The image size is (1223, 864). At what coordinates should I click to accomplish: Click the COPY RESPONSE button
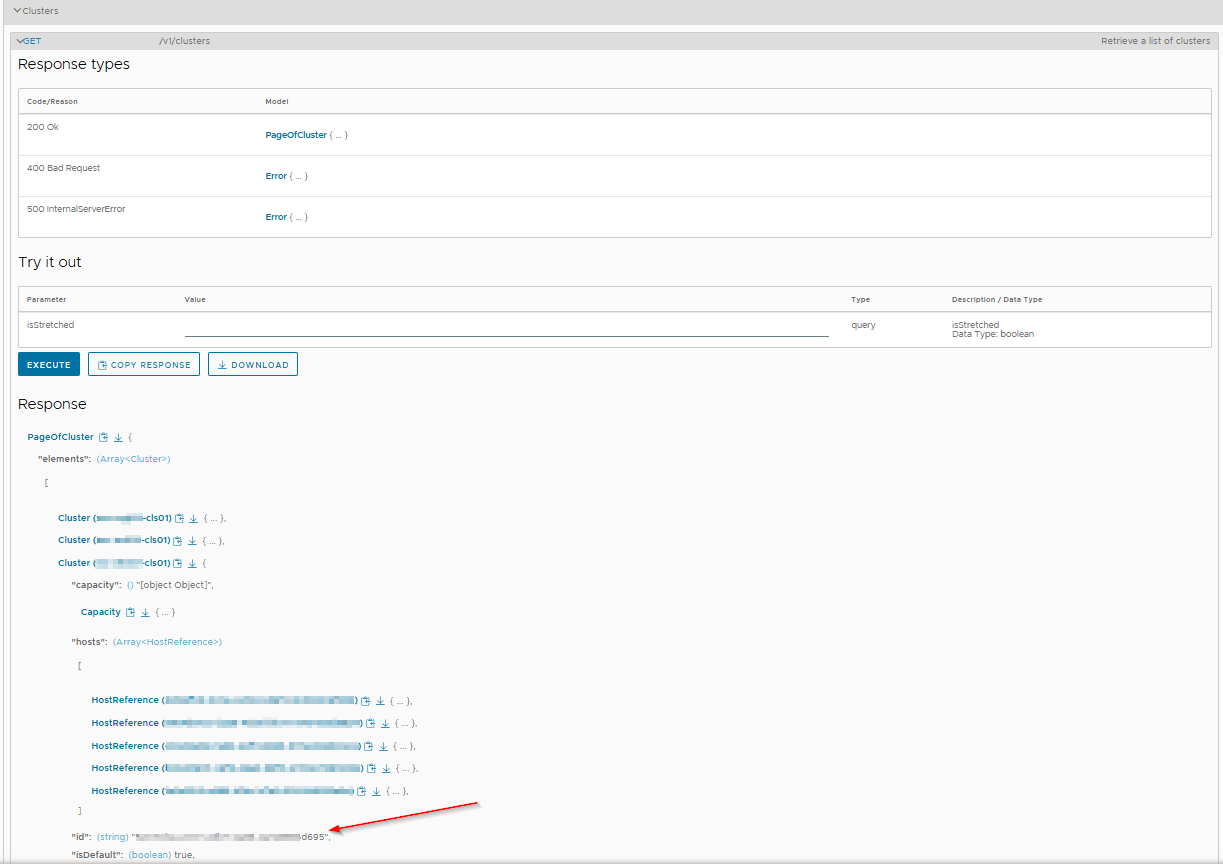coord(144,365)
